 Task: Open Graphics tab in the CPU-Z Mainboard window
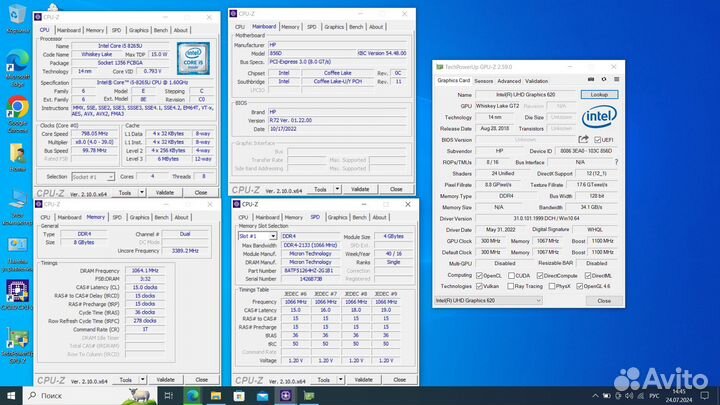[334, 27]
